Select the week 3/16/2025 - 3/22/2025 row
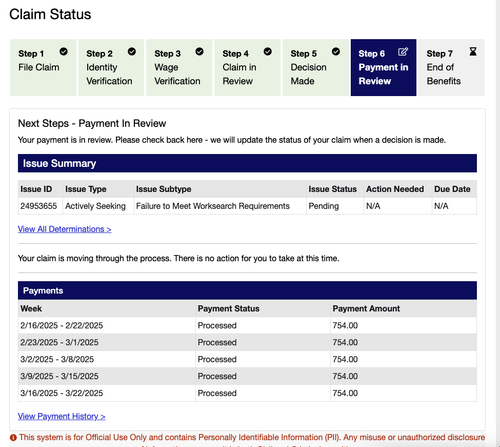 click(247, 393)
